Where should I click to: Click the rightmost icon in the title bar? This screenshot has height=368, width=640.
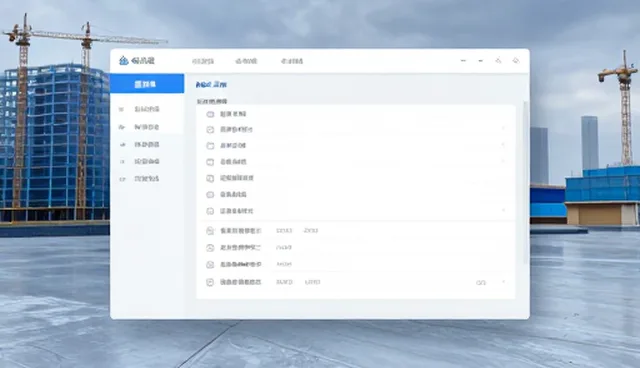516,60
